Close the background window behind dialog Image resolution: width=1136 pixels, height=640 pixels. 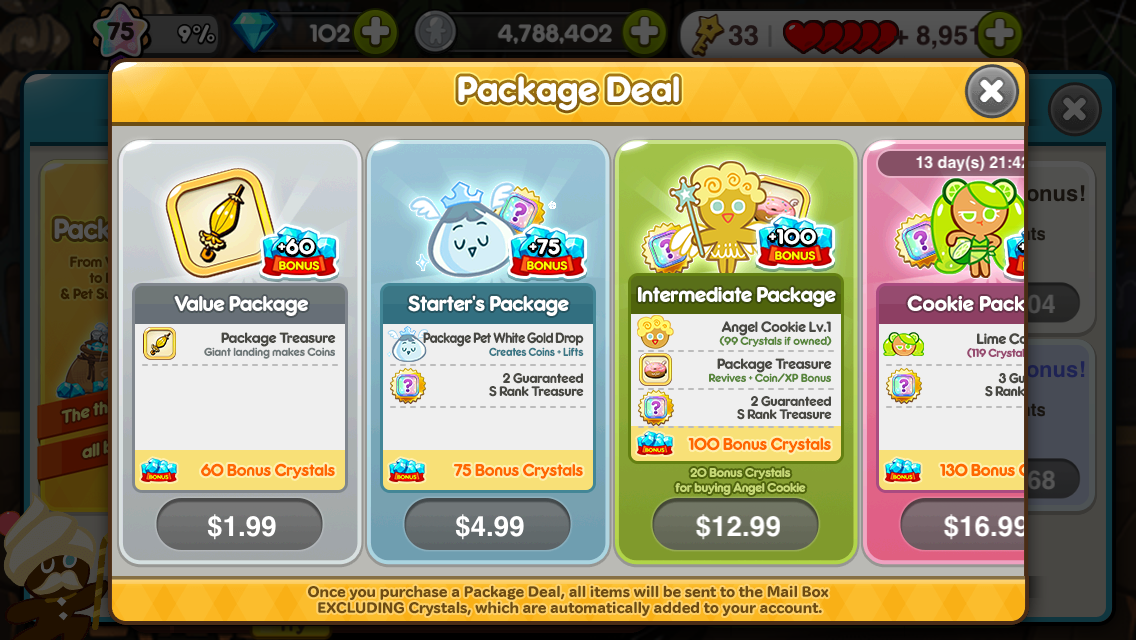coord(1074,109)
